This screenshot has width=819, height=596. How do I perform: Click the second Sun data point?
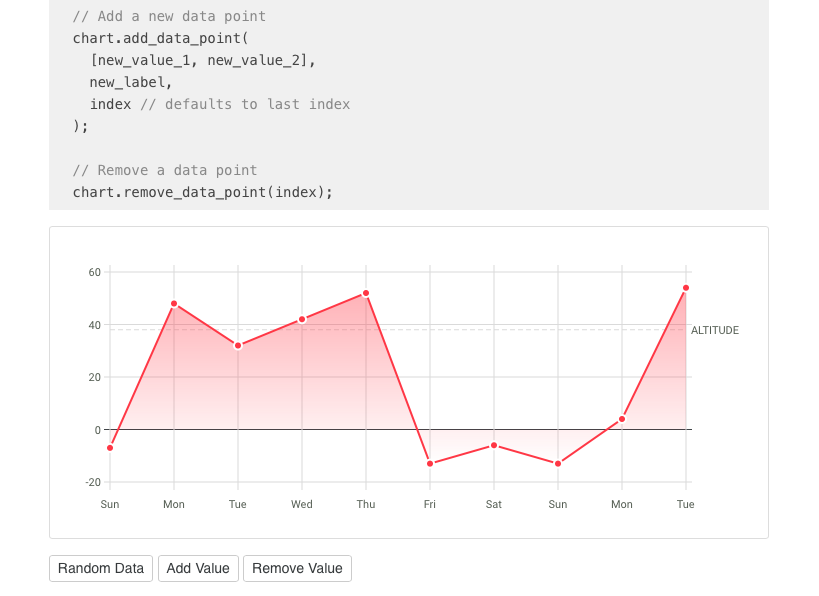point(557,463)
